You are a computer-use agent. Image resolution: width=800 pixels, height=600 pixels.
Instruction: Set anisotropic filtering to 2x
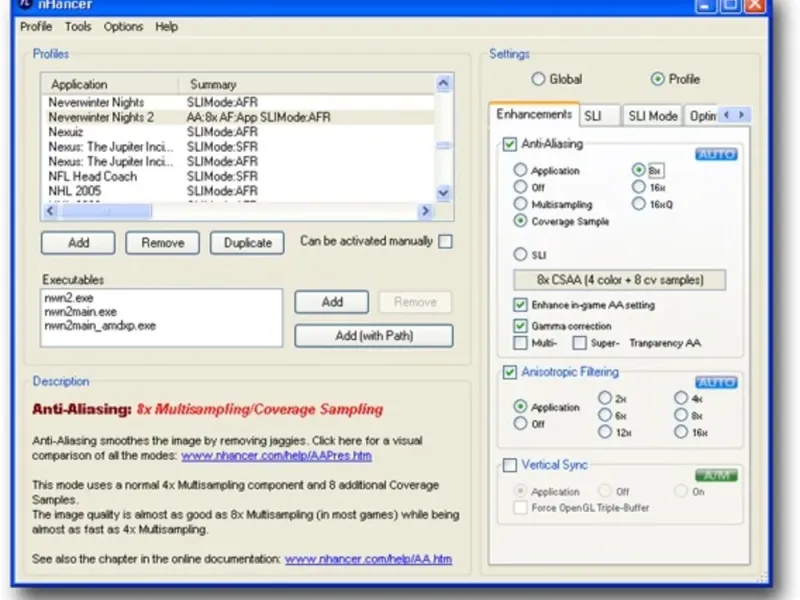pyautogui.click(x=605, y=397)
